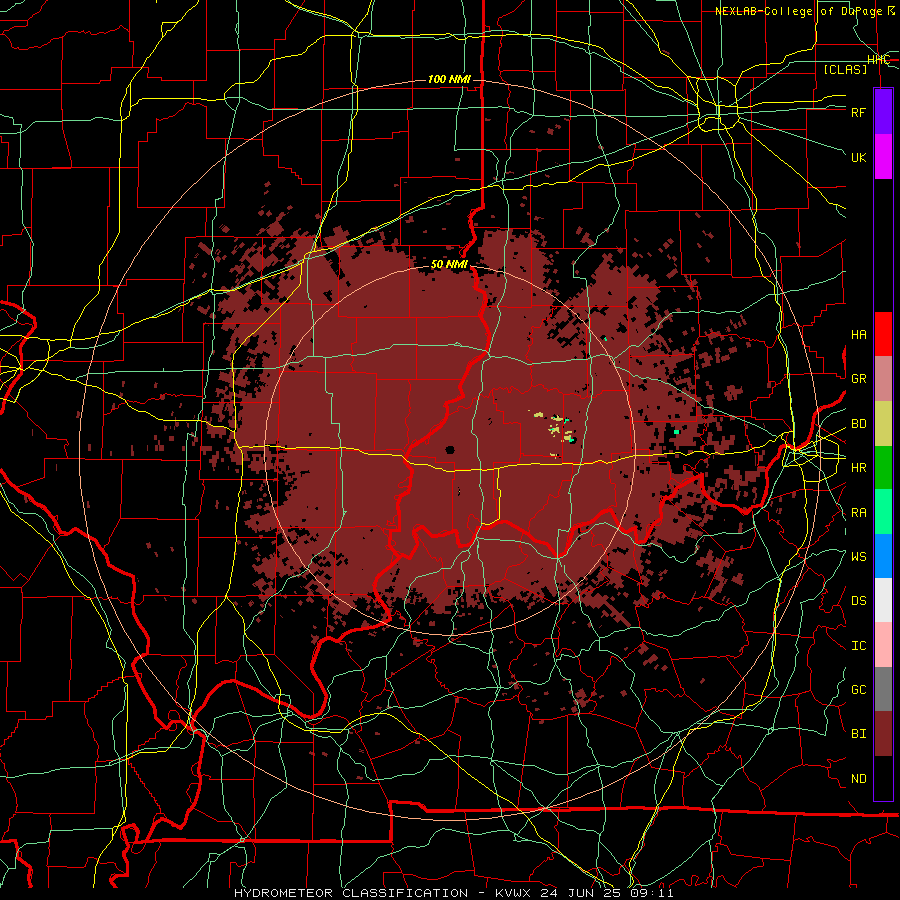
Task: Select the HR legend label
Action: point(859,468)
